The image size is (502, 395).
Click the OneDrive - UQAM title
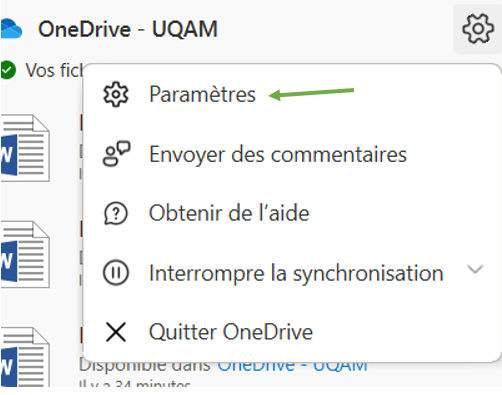pyautogui.click(x=128, y=29)
